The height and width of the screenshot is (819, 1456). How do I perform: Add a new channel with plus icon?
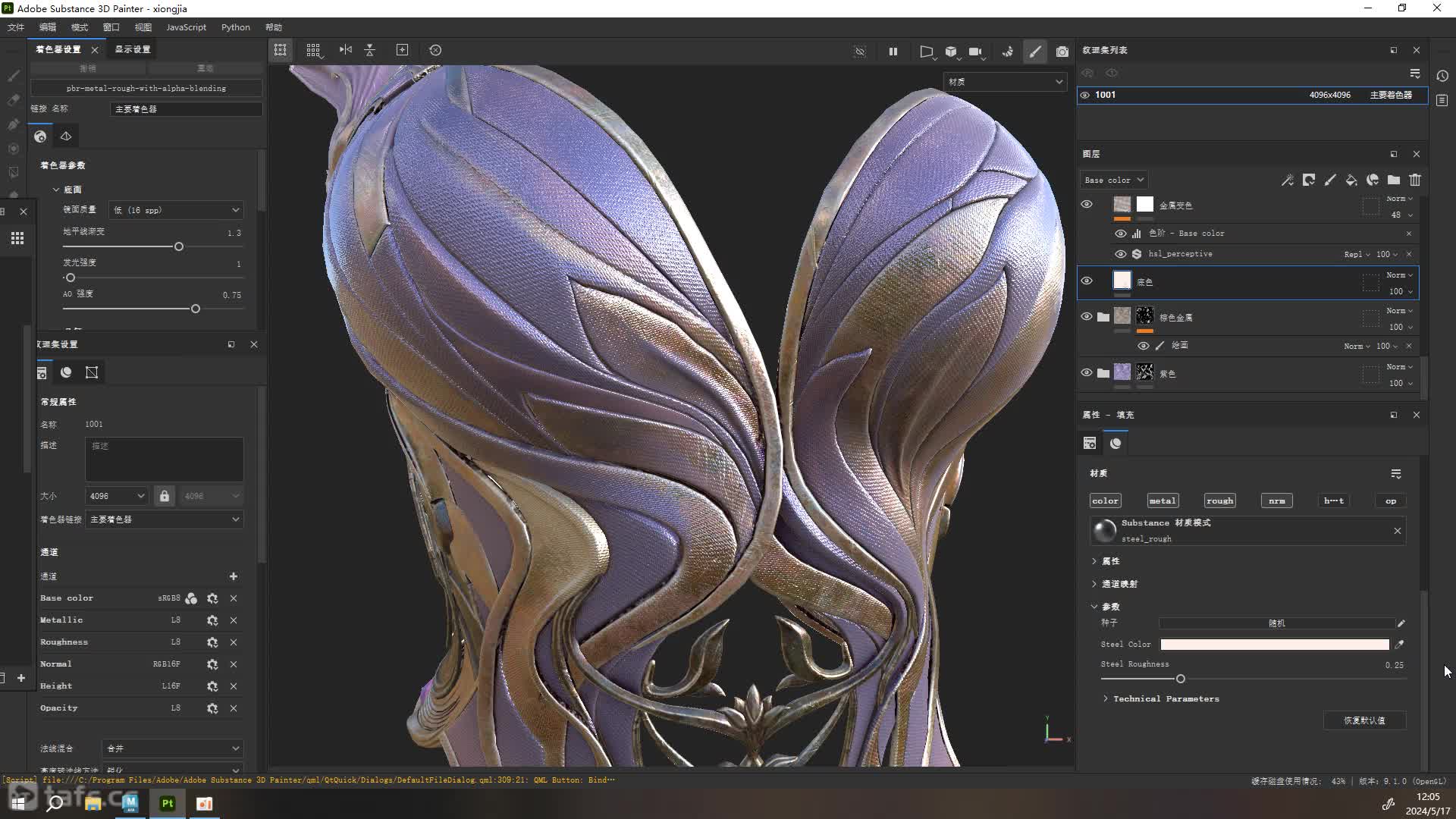(x=234, y=576)
